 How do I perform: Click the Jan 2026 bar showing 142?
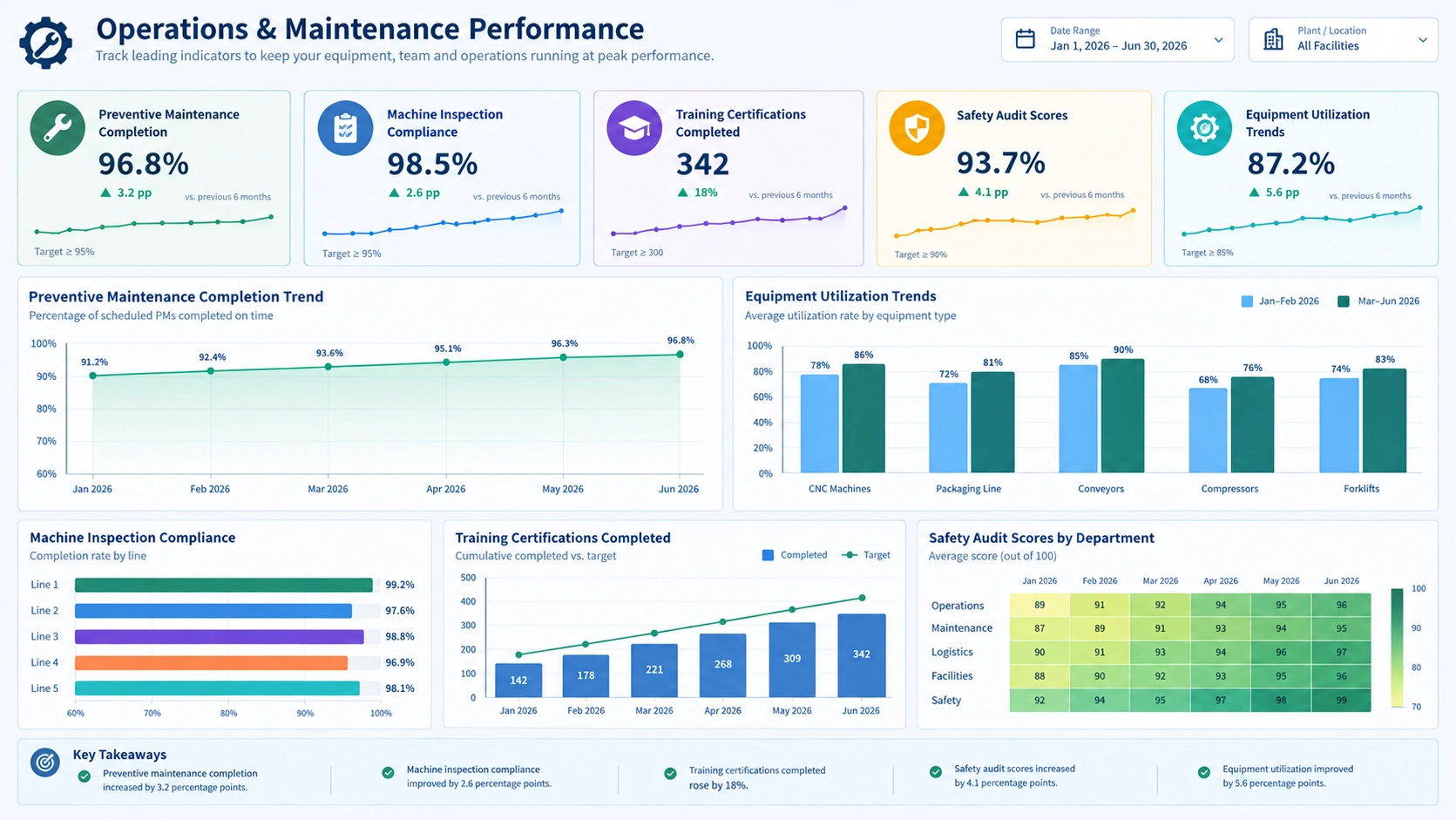(x=518, y=681)
